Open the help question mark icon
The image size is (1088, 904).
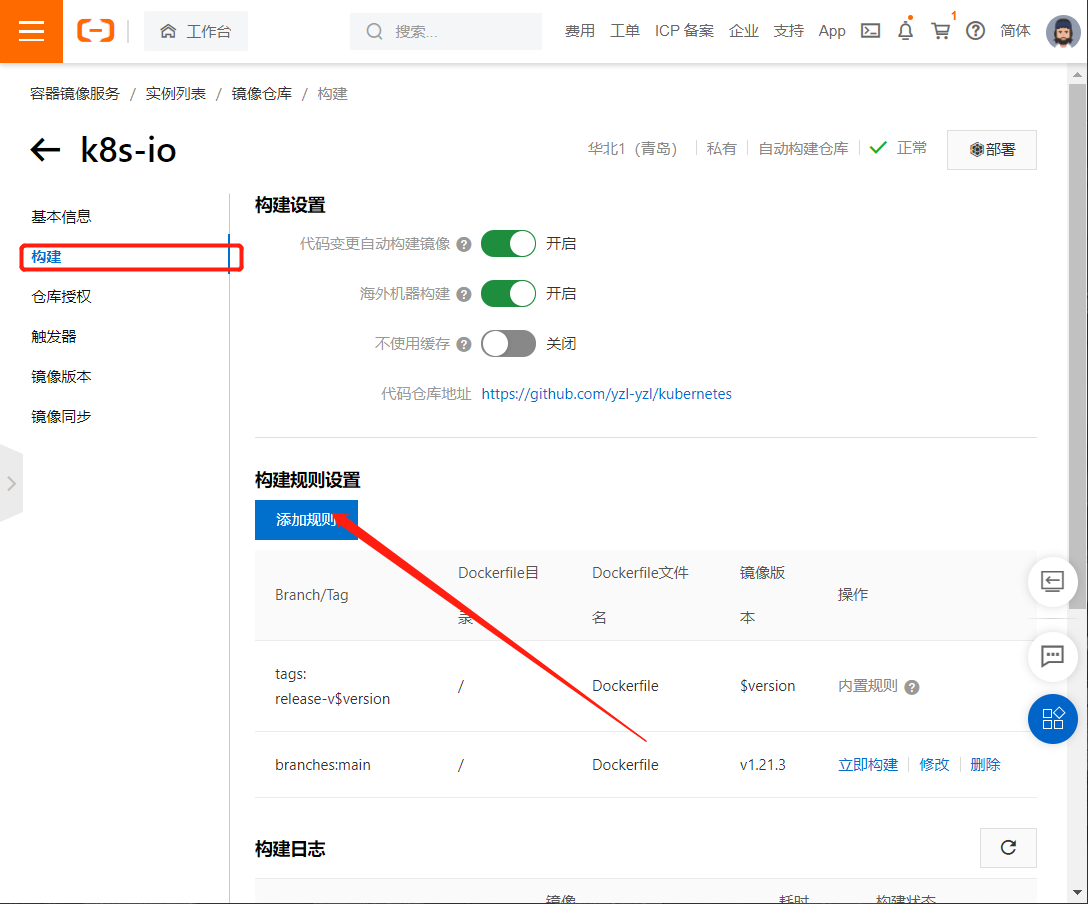pos(975,31)
